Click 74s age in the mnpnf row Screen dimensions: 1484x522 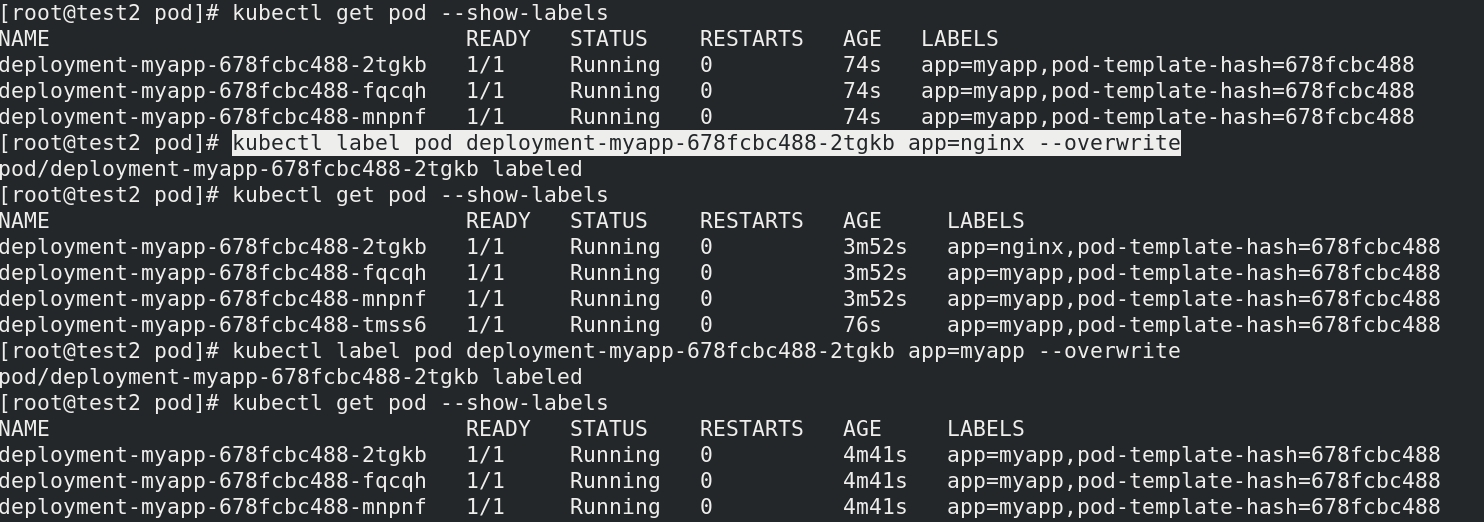click(x=862, y=117)
